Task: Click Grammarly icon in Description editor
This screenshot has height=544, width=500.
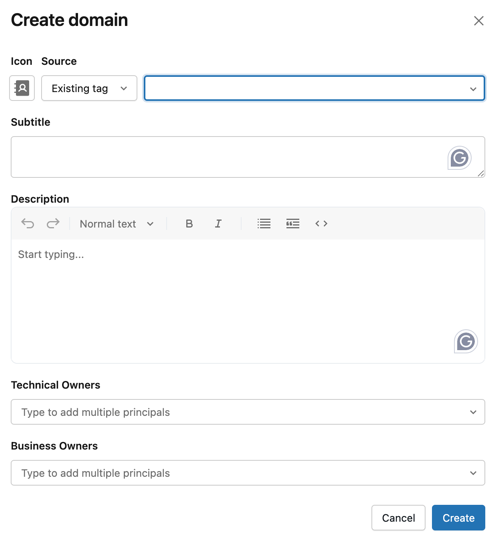Action: 466,341
